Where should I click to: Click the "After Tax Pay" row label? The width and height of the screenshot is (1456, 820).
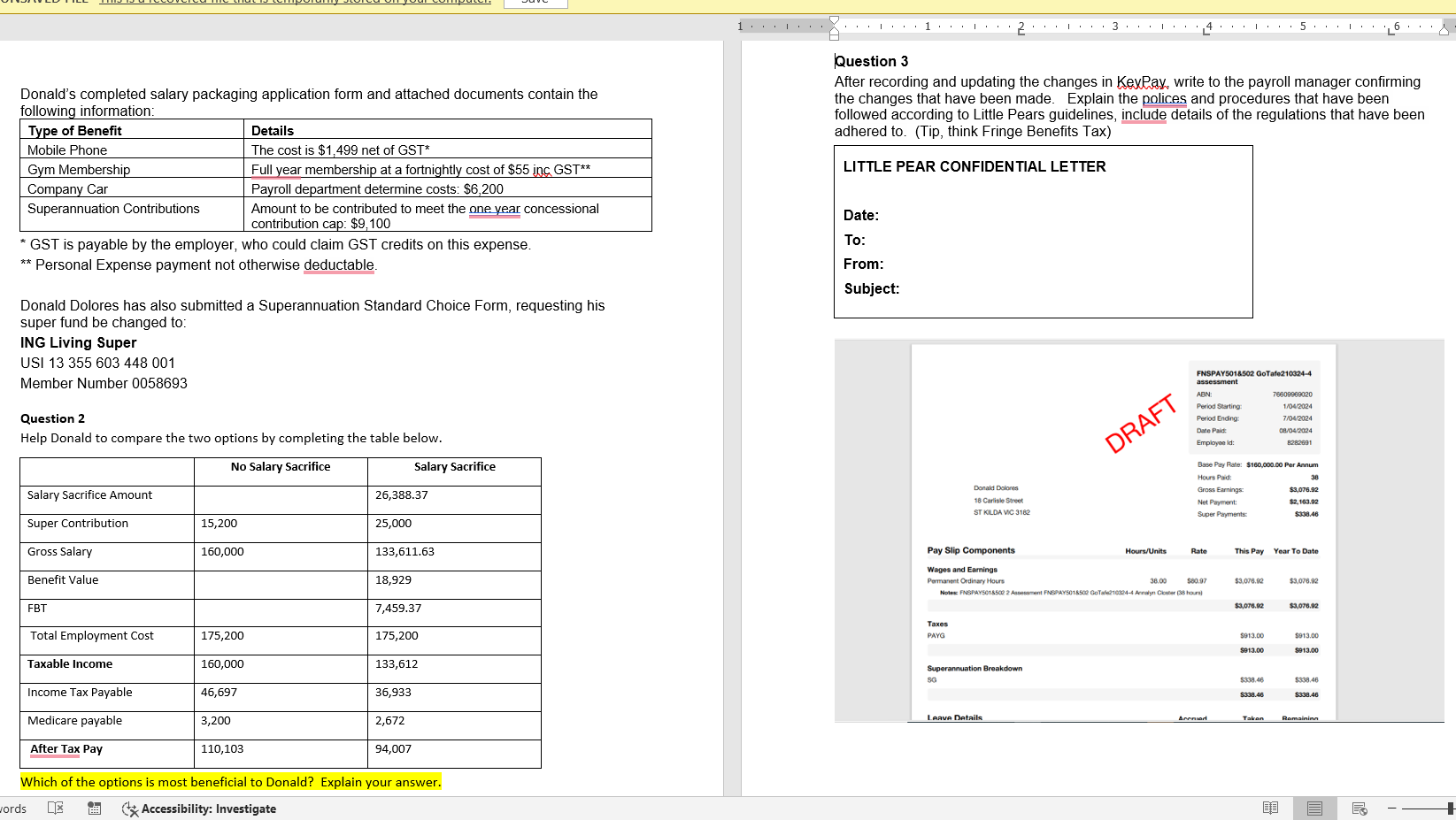click(66, 748)
